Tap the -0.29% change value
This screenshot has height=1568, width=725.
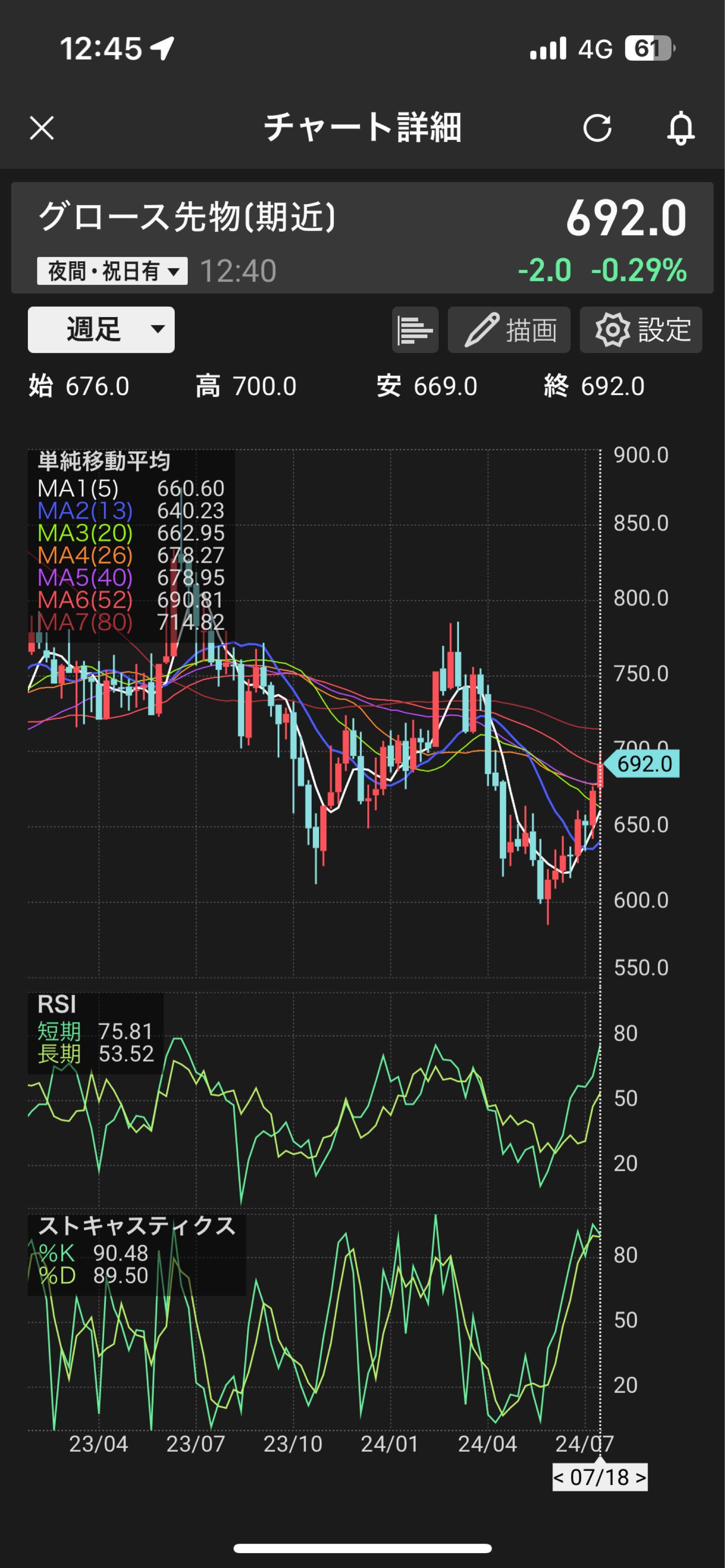coord(639,270)
